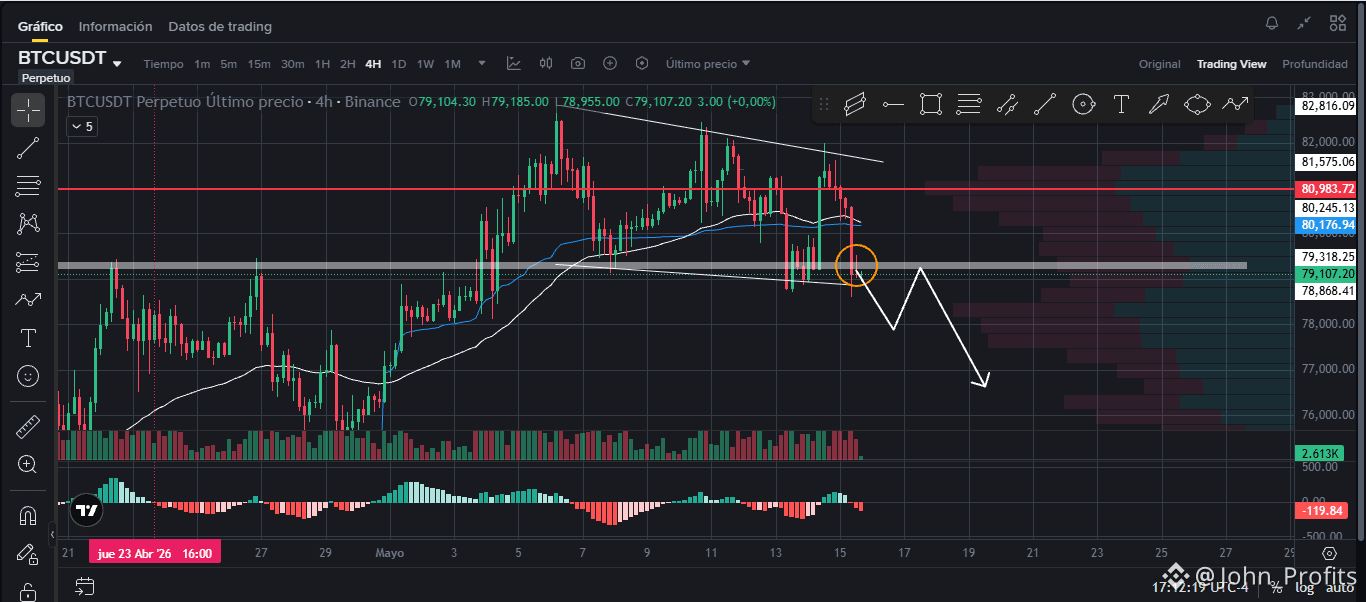This screenshot has height=602, width=1366.
Task: Select the Text tool in left sidebar
Action: [x=28, y=338]
